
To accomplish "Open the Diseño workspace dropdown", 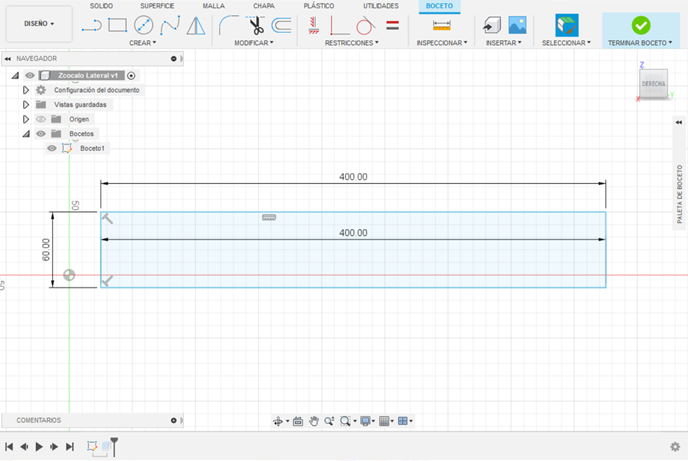I will click(39, 24).
